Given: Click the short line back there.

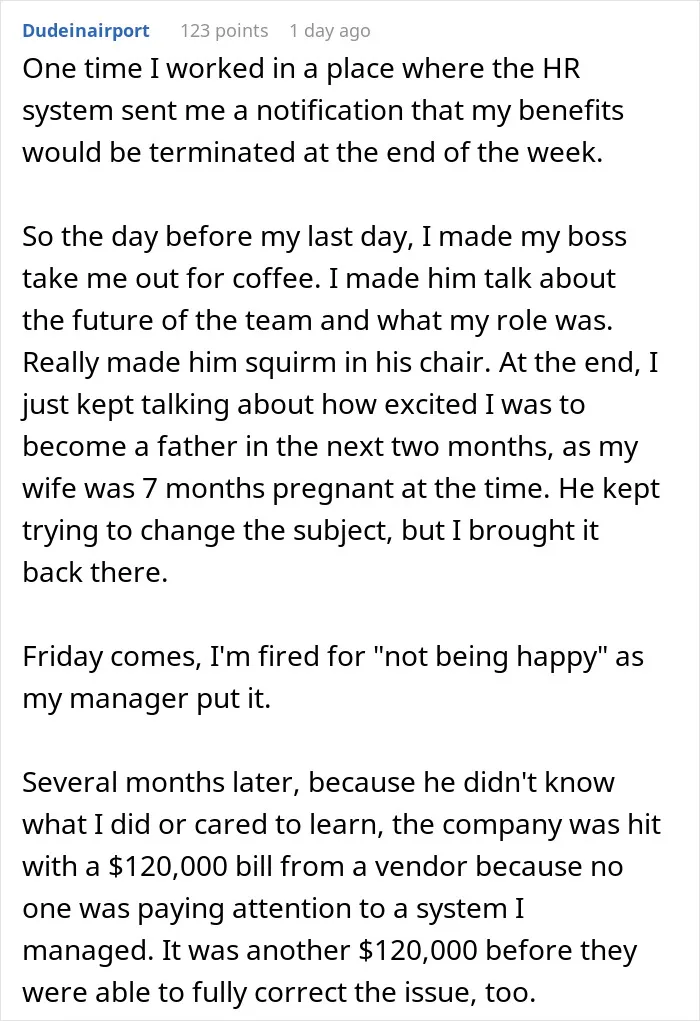Looking at the screenshot, I should pos(95,572).
